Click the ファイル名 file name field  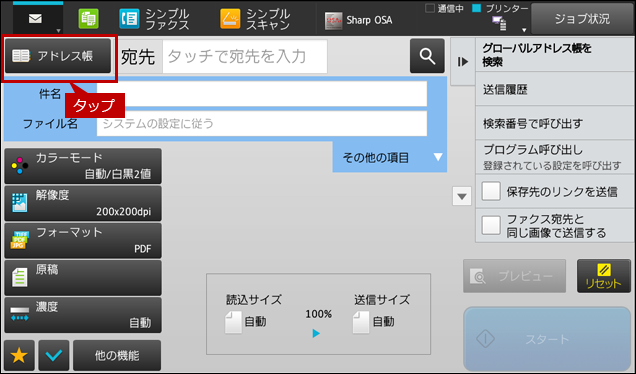[x=262, y=123]
